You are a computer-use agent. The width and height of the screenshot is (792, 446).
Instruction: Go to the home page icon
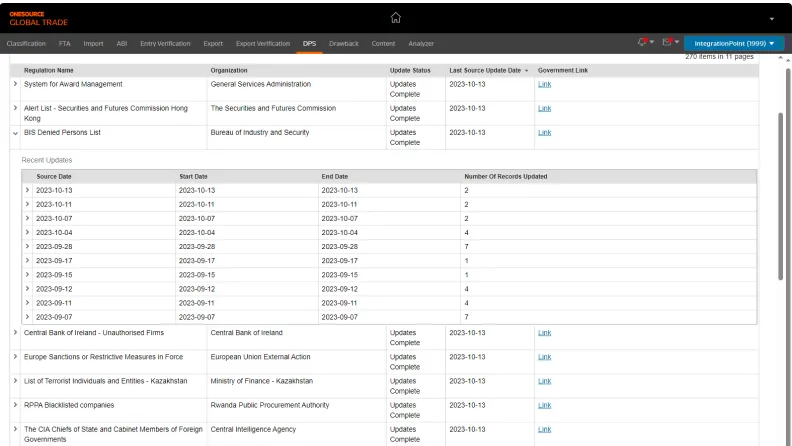tap(395, 17)
